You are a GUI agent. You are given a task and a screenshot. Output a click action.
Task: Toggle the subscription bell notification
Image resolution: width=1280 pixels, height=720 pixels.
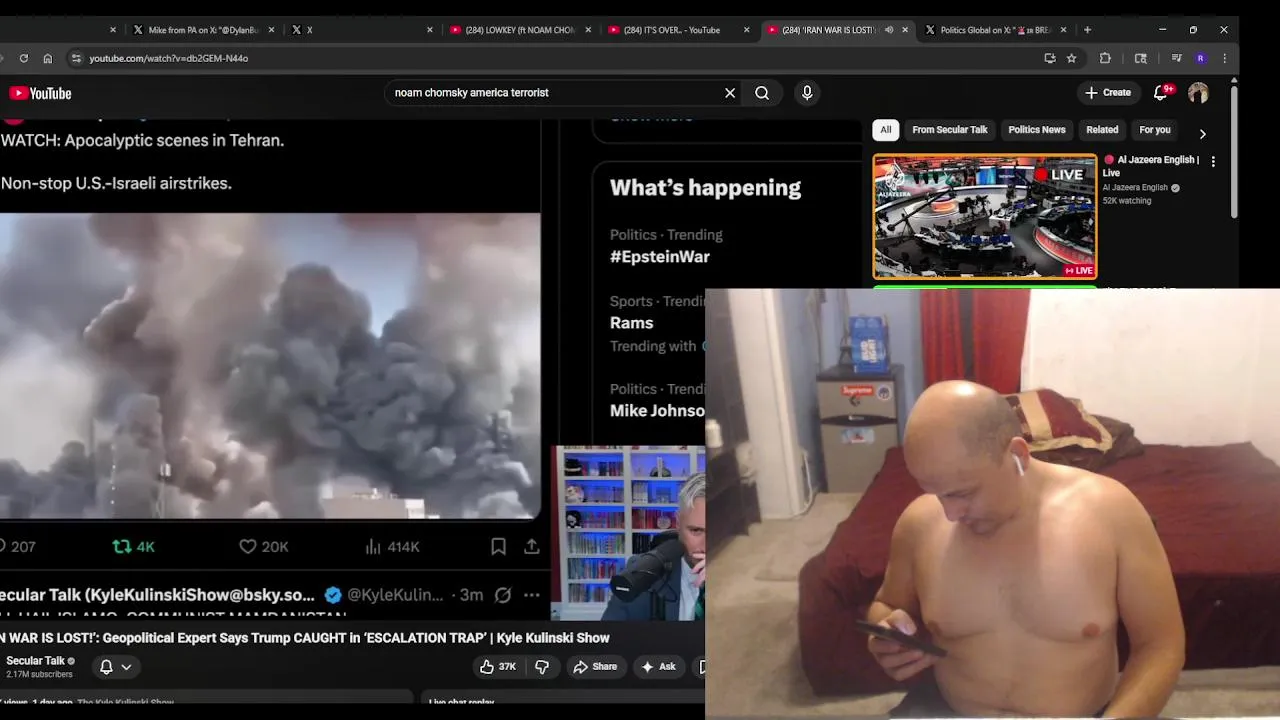point(106,667)
